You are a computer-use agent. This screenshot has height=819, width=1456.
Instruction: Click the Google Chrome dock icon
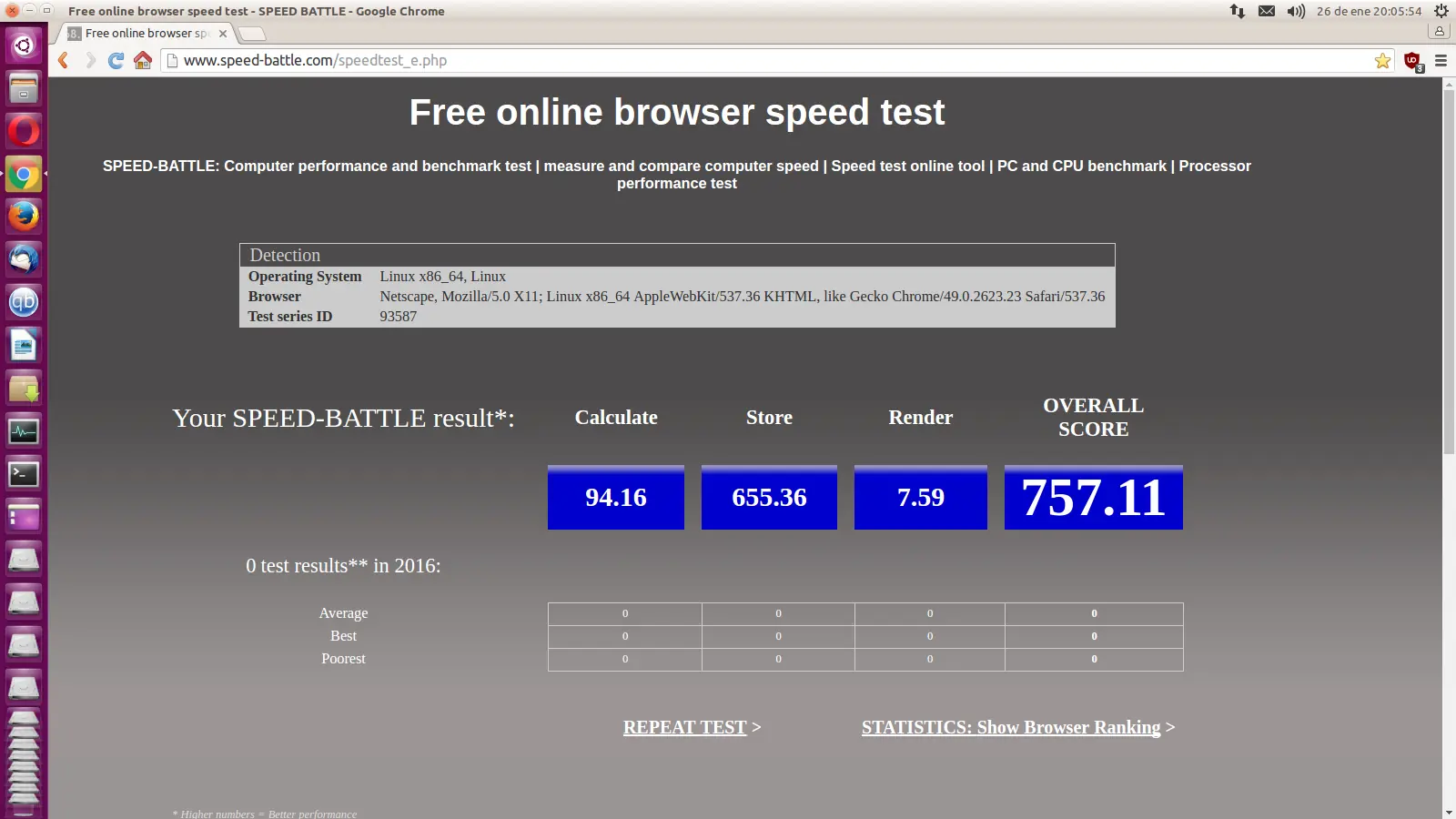24,174
